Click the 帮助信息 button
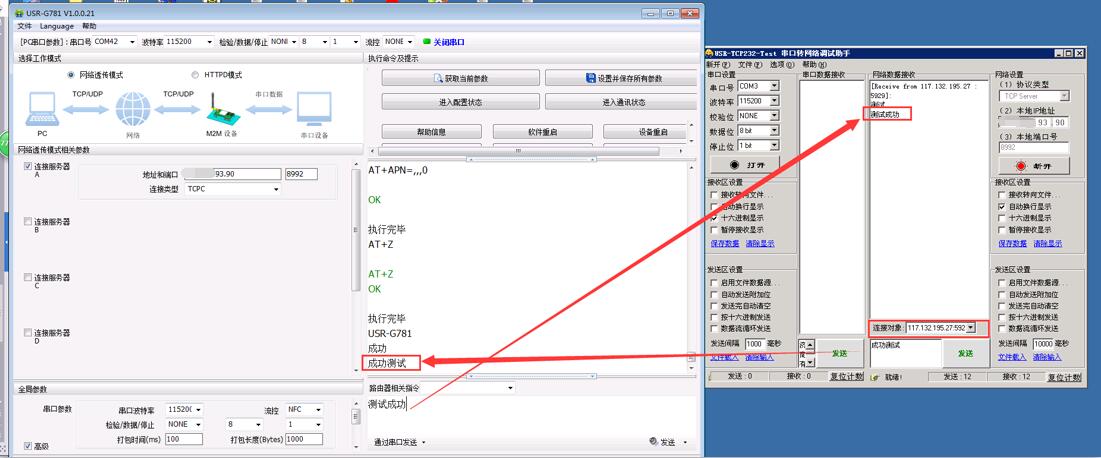 (x=431, y=131)
